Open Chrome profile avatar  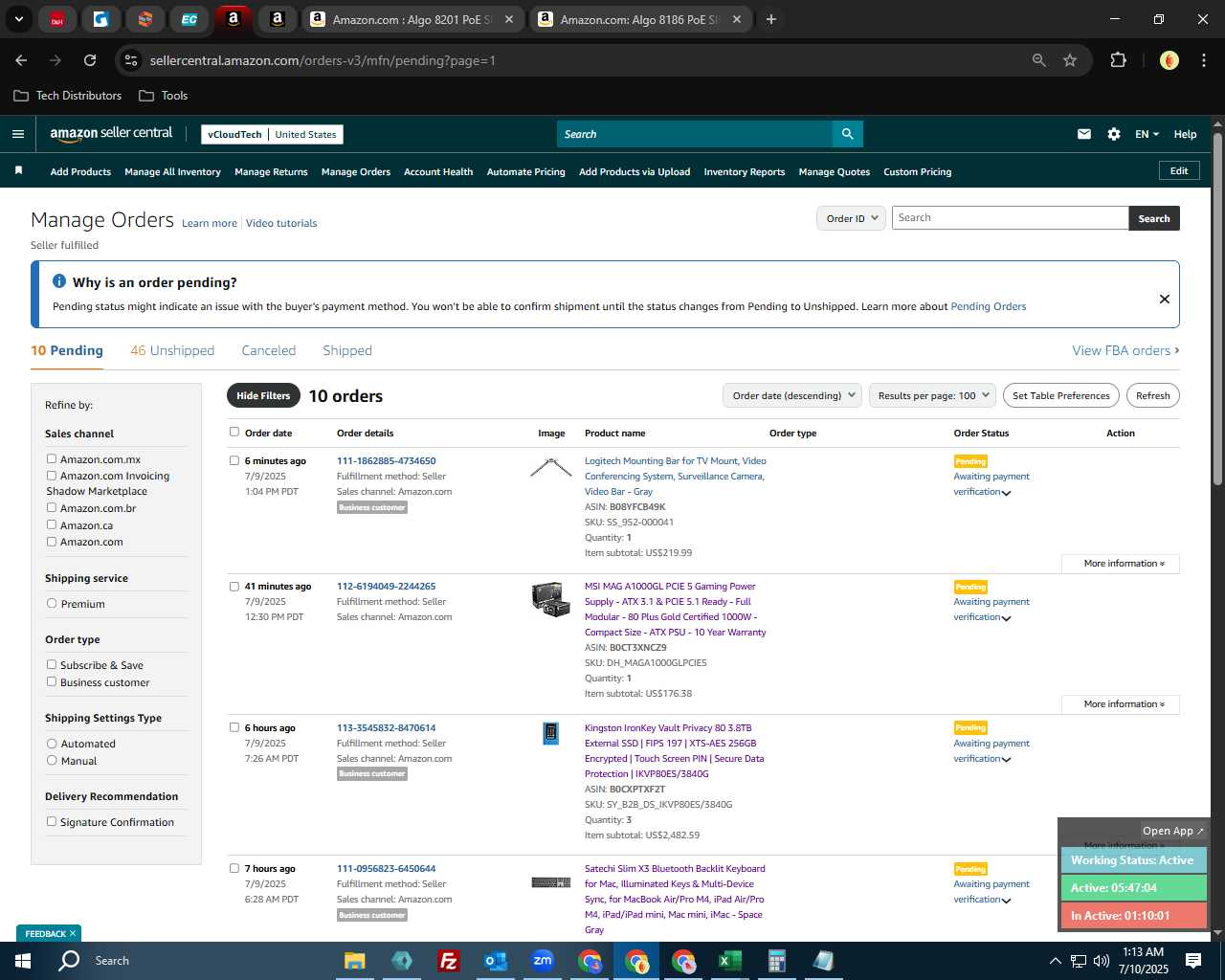[1169, 60]
